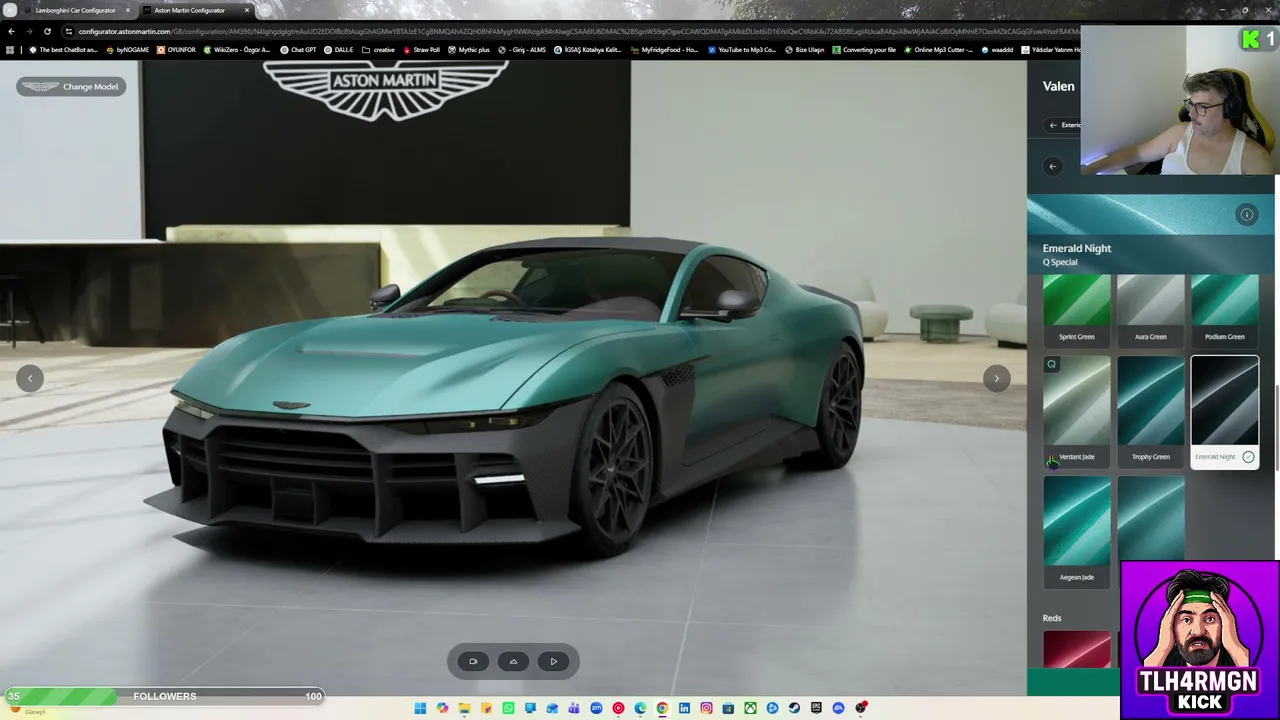1280x720 pixels.
Task: Go back with the panel's round arrow button
Action: (x=1052, y=166)
